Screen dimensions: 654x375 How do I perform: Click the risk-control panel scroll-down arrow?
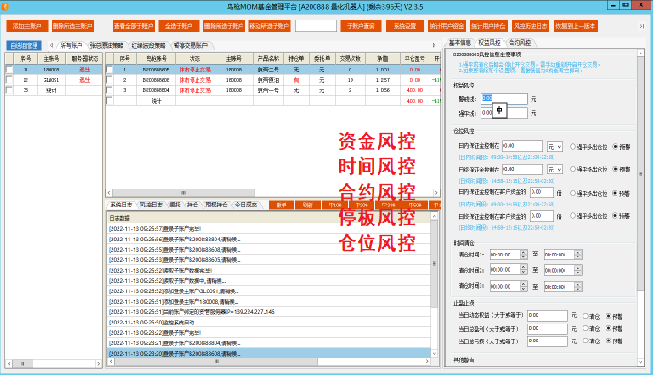coord(641,362)
